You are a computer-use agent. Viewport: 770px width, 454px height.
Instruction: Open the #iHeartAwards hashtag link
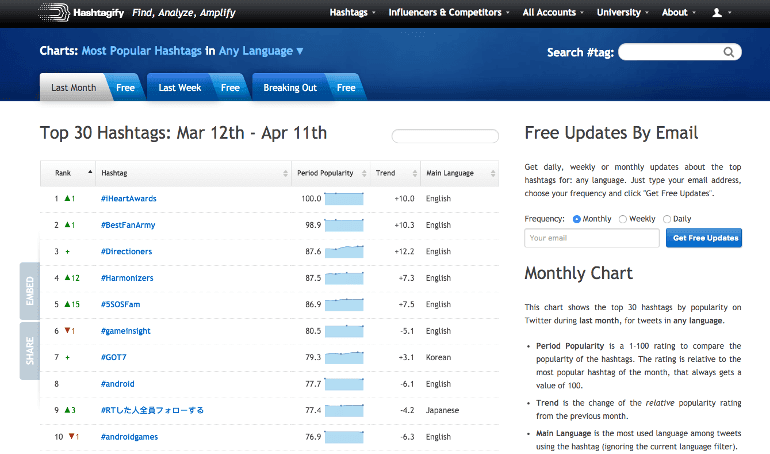129,198
